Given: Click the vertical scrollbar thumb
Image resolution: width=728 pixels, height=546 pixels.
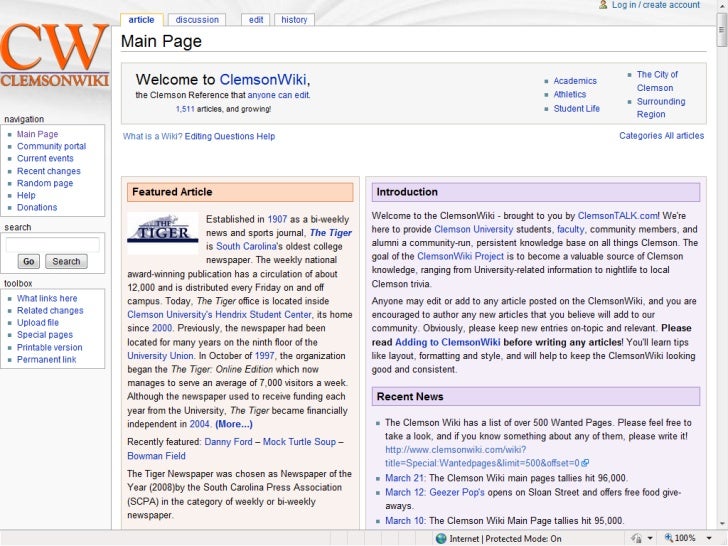Looking at the screenshot, I should tap(721, 31).
